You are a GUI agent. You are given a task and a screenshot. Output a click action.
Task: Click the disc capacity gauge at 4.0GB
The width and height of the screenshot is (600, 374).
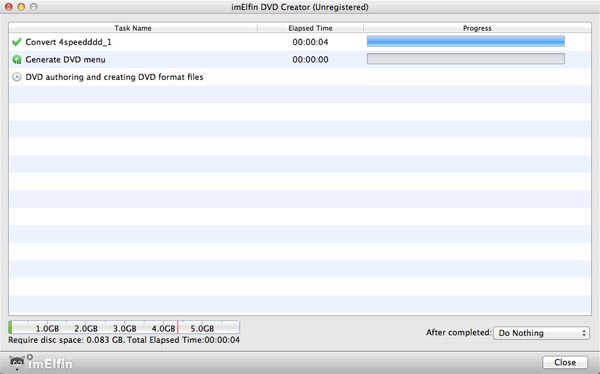163,328
